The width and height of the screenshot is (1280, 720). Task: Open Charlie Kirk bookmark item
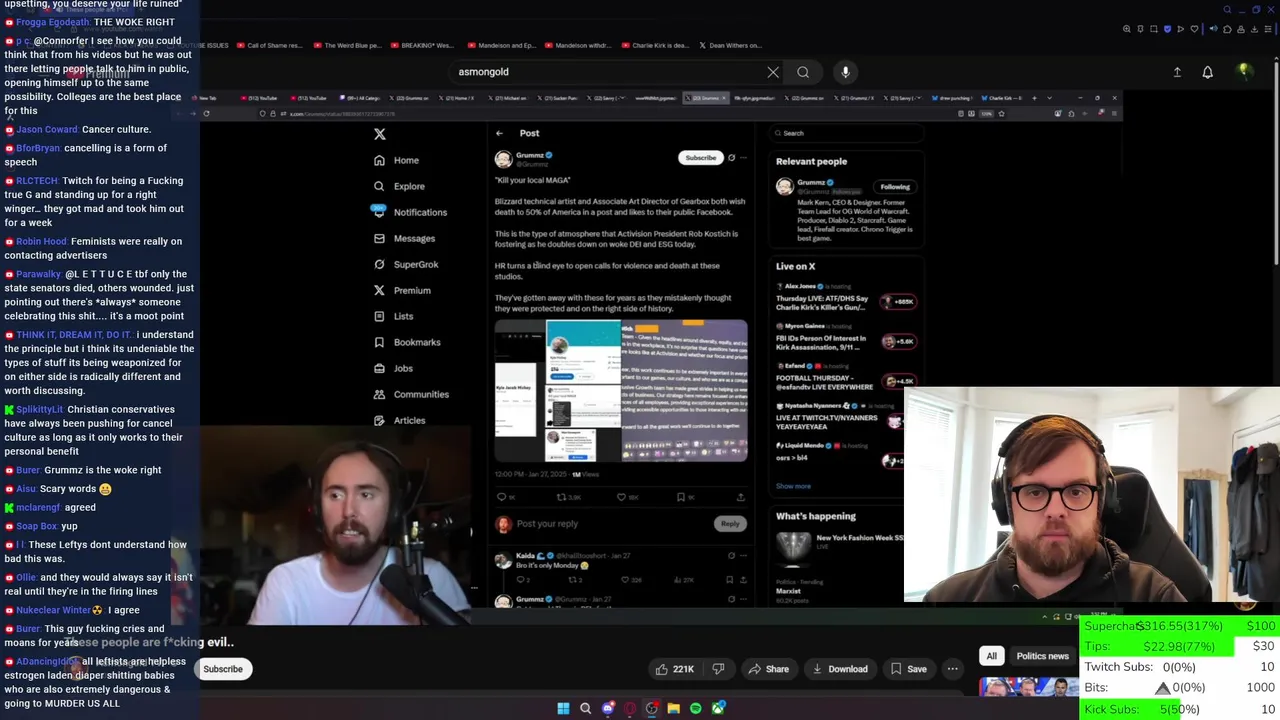point(655,45)
